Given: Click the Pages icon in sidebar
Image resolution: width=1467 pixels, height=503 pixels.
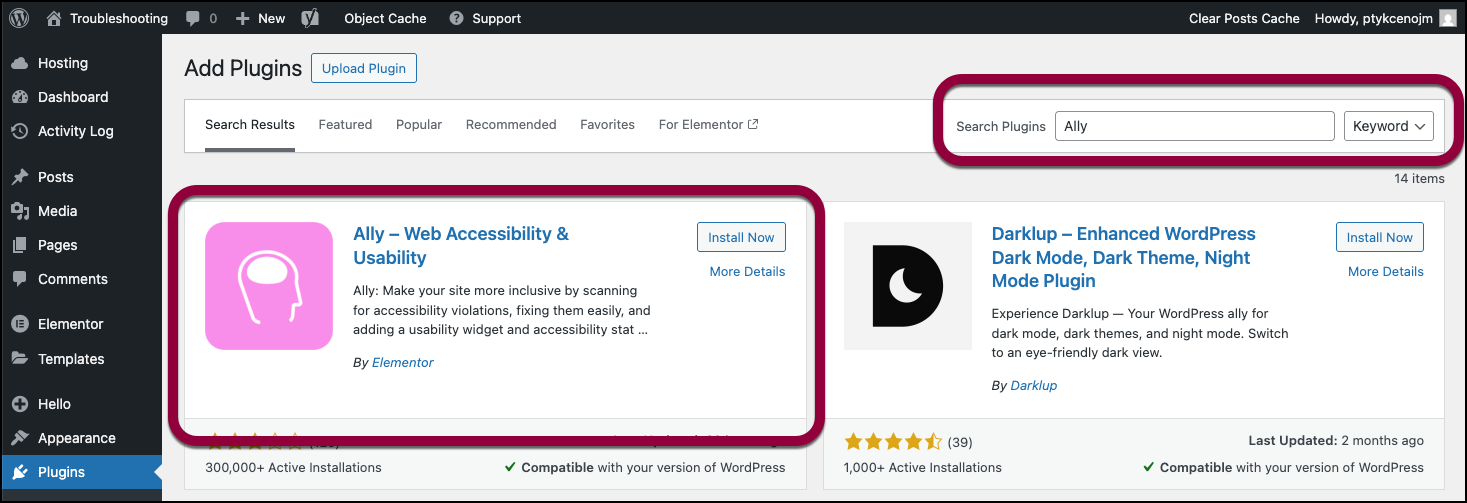Looking at the screenshot, I should pos(19,245).
